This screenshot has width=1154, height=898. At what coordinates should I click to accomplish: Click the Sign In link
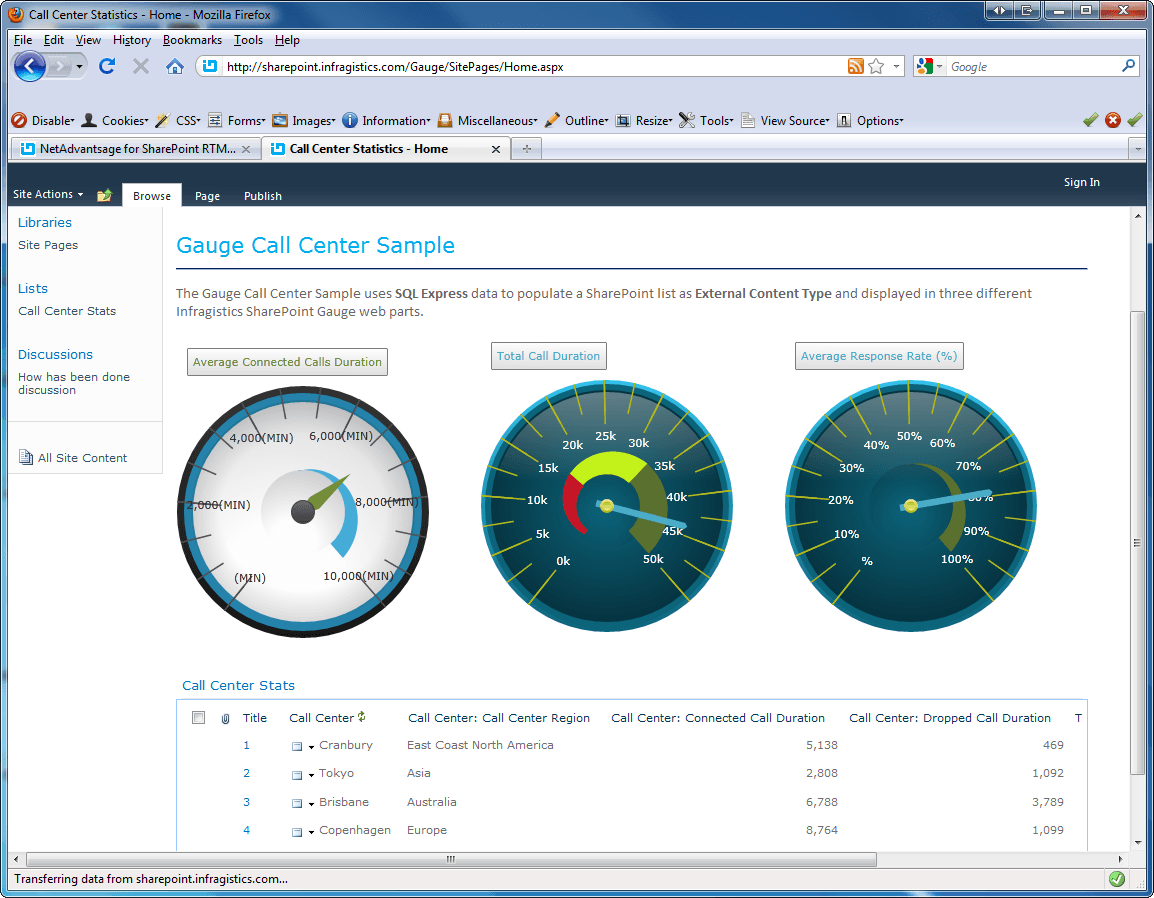tap(1081, 182)
